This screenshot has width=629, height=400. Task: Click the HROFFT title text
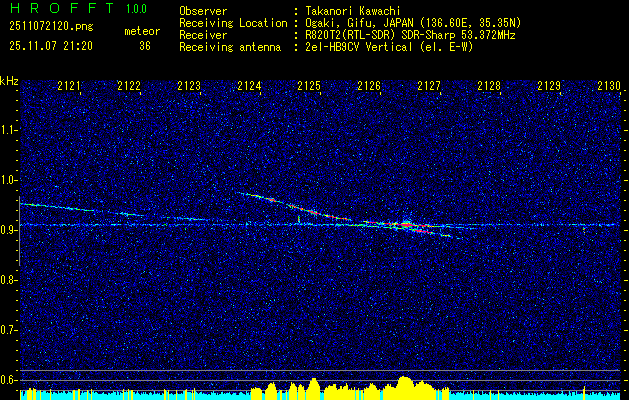coord(62,8)
